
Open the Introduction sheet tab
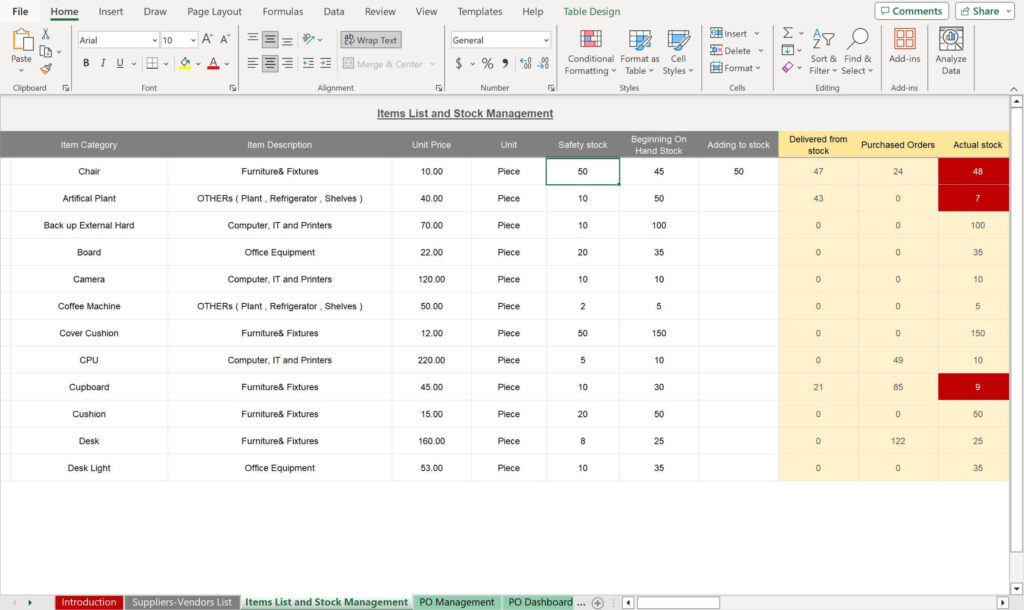pyautogui.click(x=89, y=602)
